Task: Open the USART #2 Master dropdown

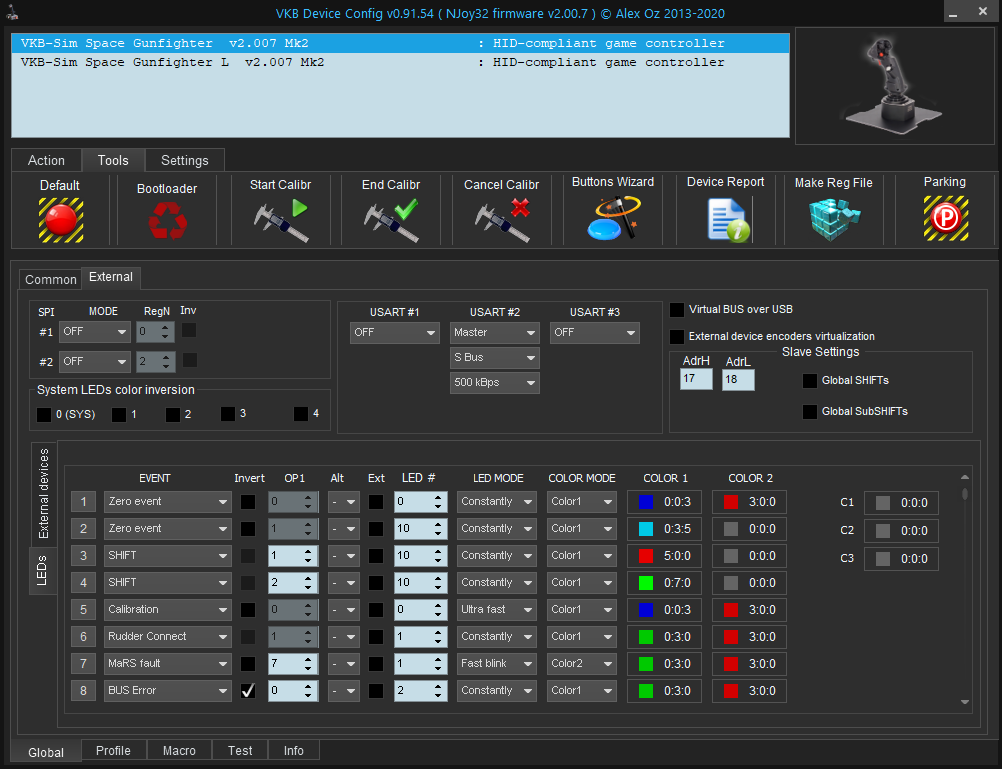Action: [x=494, y=332]
